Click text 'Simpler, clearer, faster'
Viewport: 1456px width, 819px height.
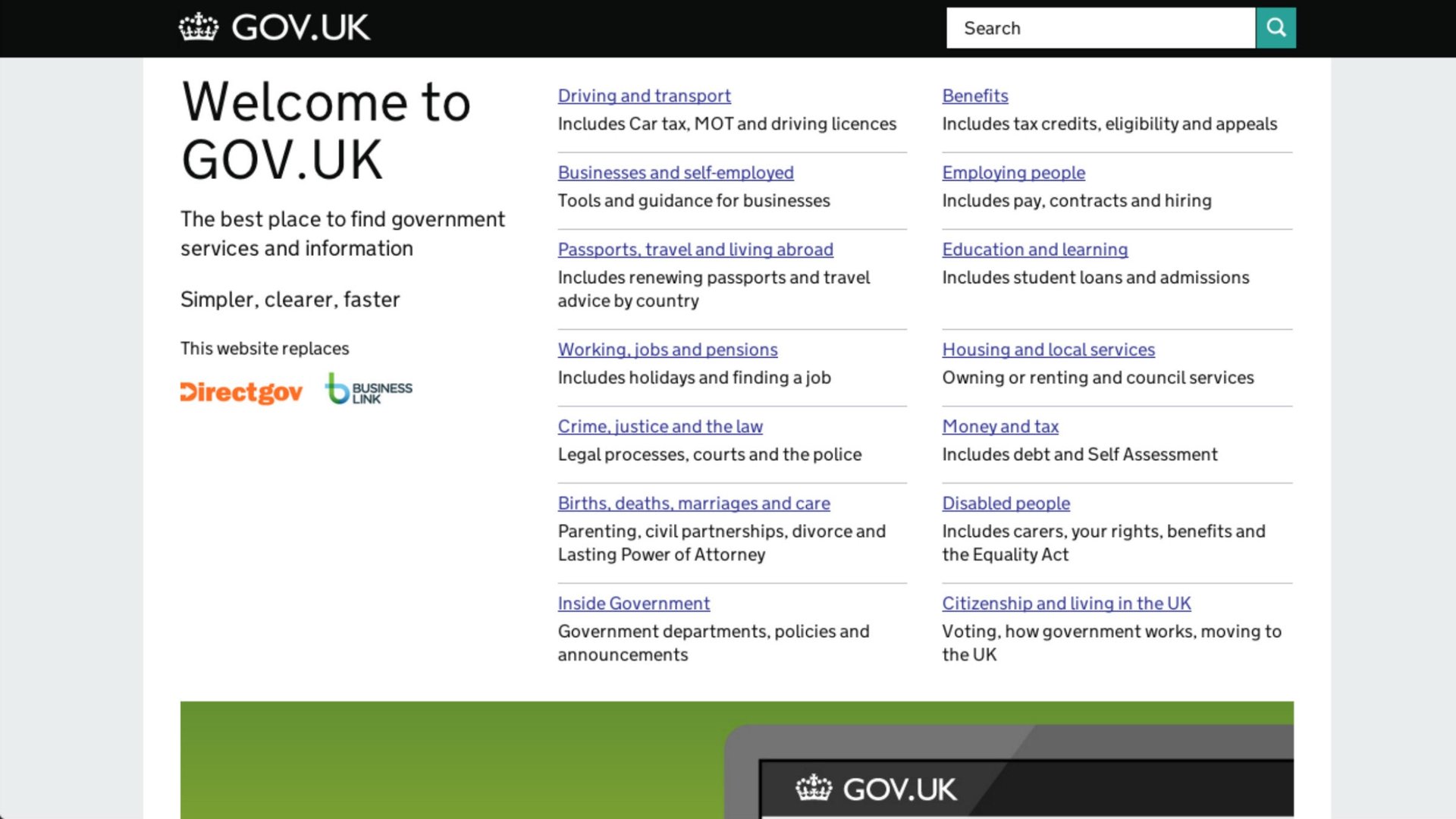(290, 300)
